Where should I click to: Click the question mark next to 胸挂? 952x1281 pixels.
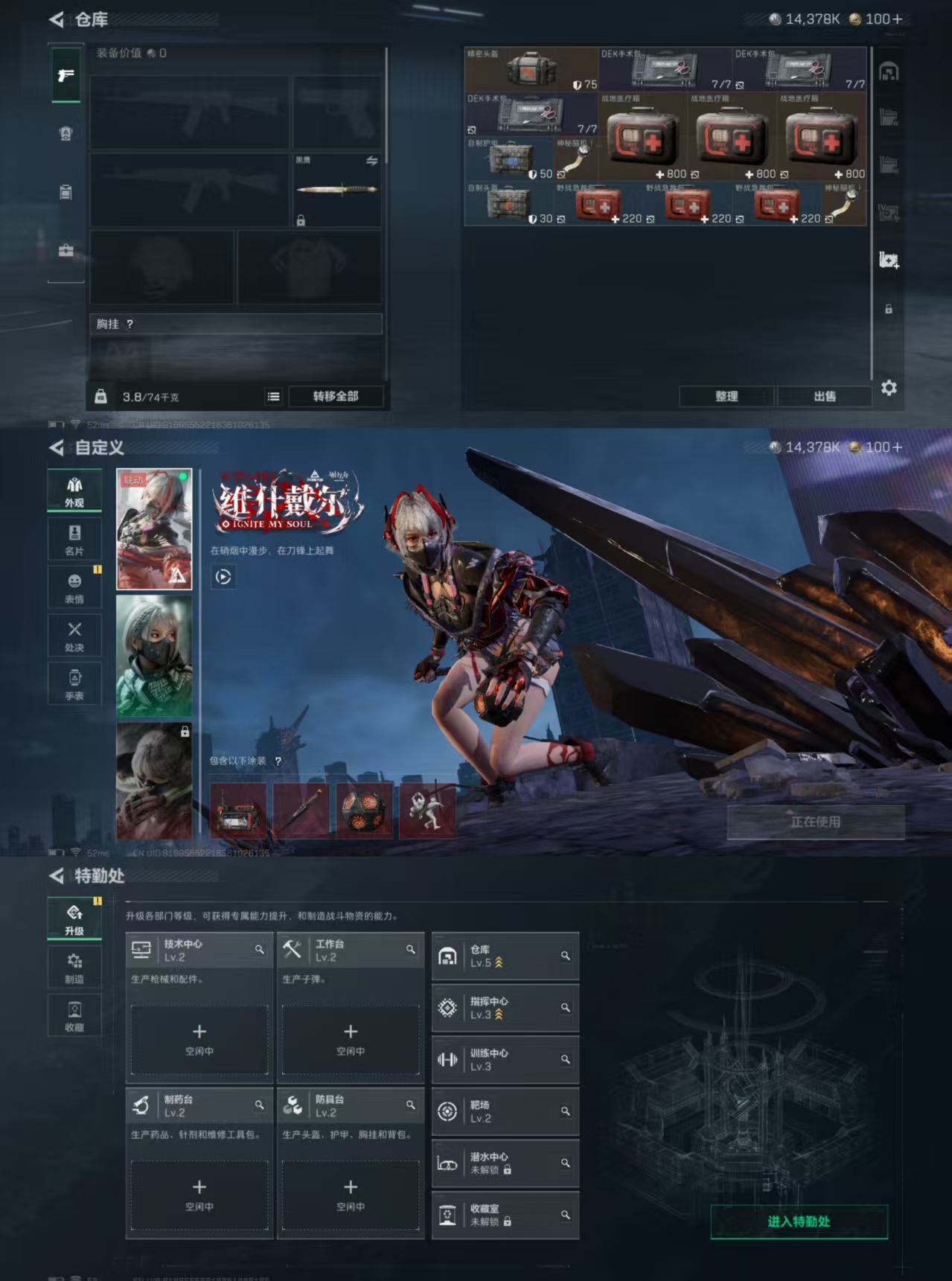[130, 325]
